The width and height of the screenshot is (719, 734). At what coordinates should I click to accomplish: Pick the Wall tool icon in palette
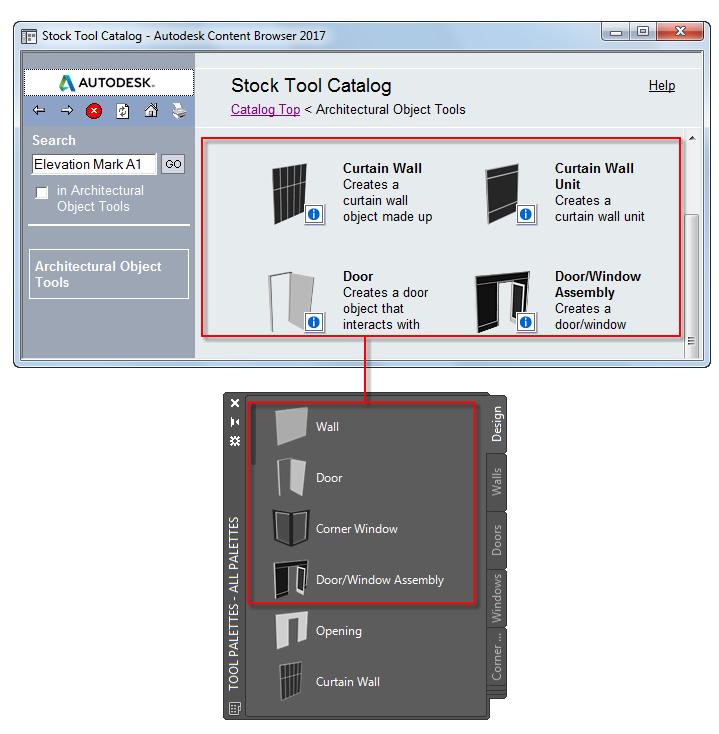[x=291, y=426]
